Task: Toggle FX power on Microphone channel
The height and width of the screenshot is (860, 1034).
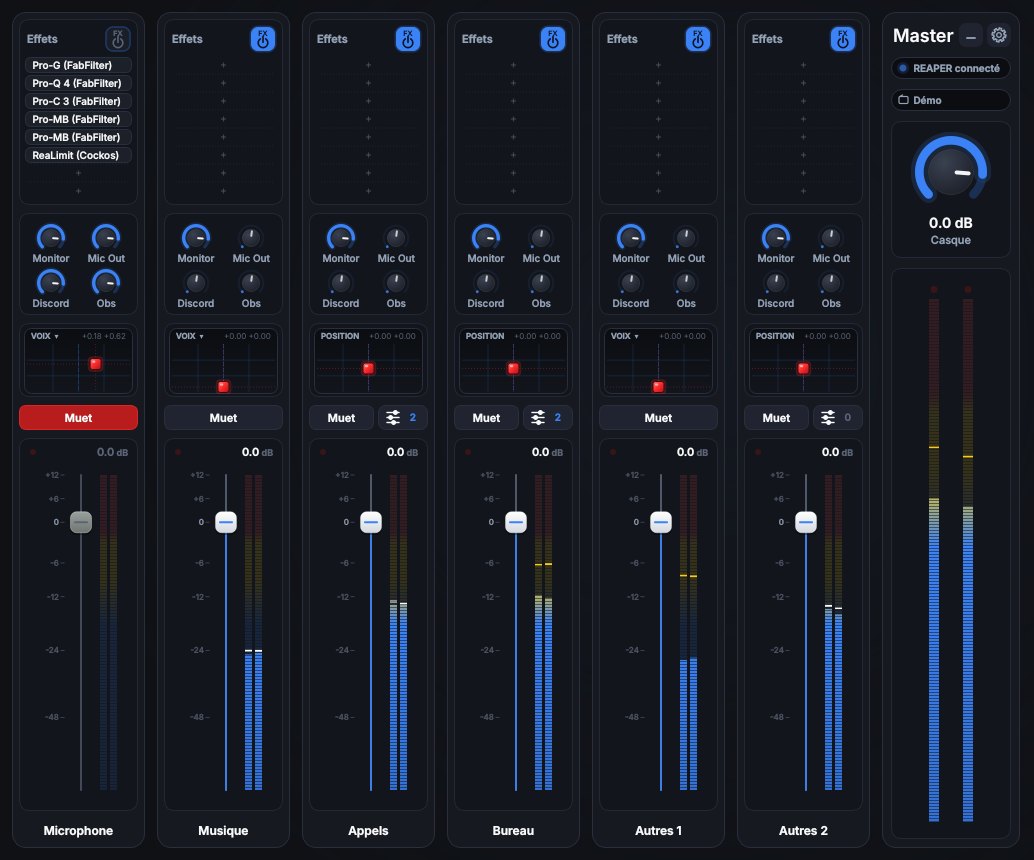Action: pyautogui.click(x=117, y=39)
